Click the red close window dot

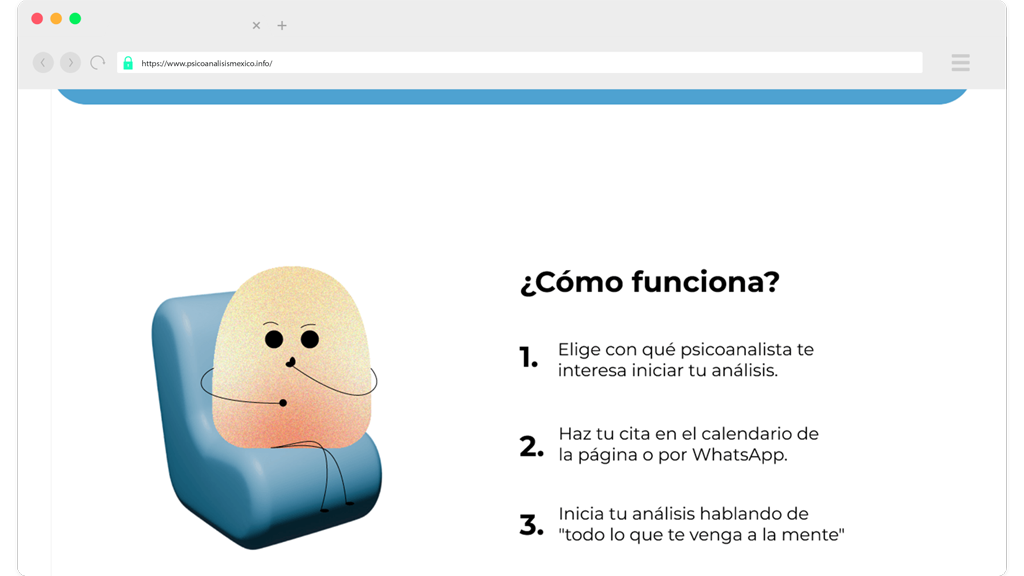(x=37, y=18)
